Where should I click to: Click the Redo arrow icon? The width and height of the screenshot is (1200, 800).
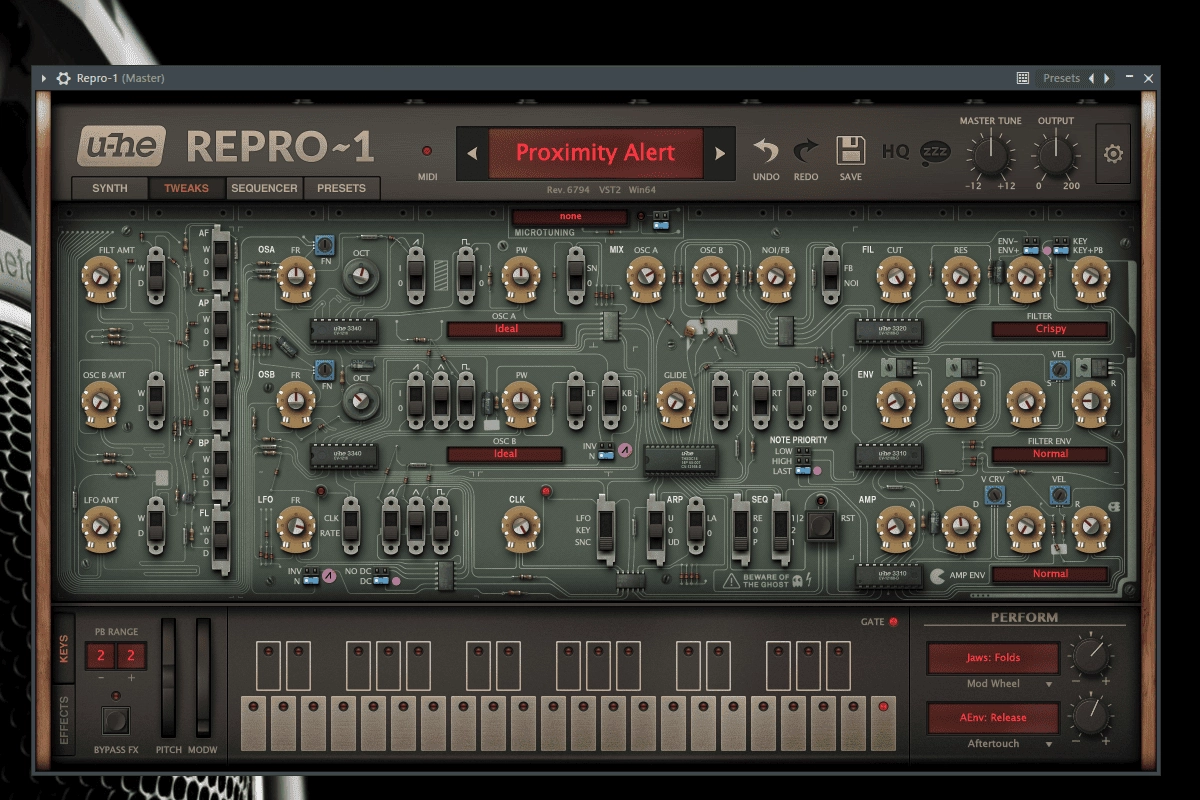(x=806, y=151)
